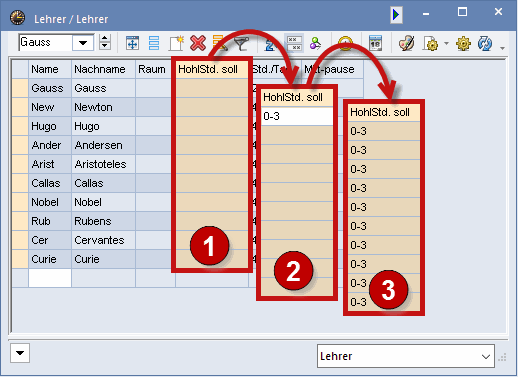
Task: Click the clock application icon in title bar
Action: tap(17, 18)
